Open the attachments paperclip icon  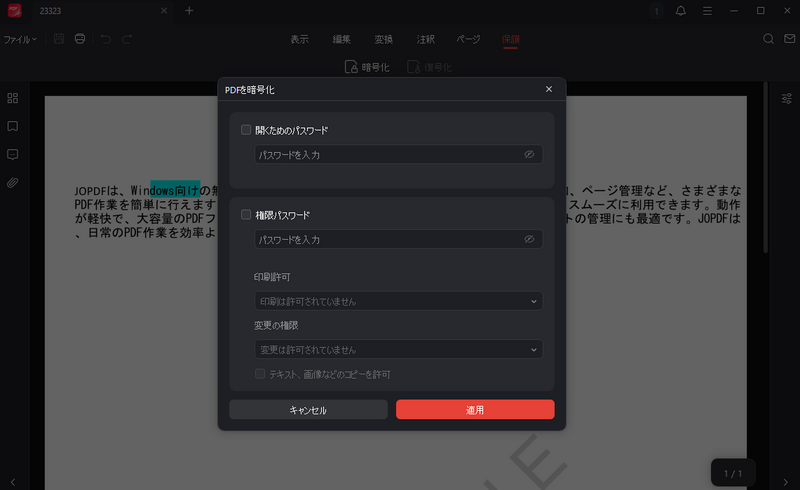(x=13, y=183)
